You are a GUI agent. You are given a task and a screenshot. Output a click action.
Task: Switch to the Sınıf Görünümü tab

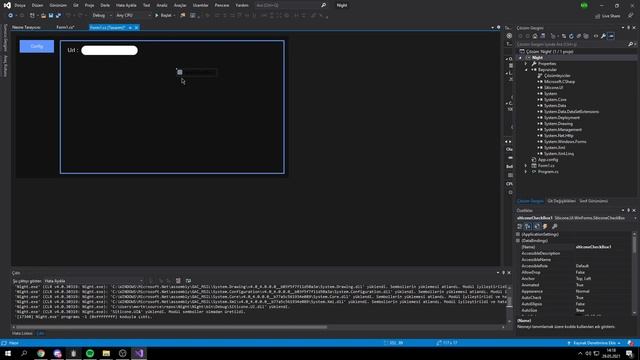click(593, 201)
